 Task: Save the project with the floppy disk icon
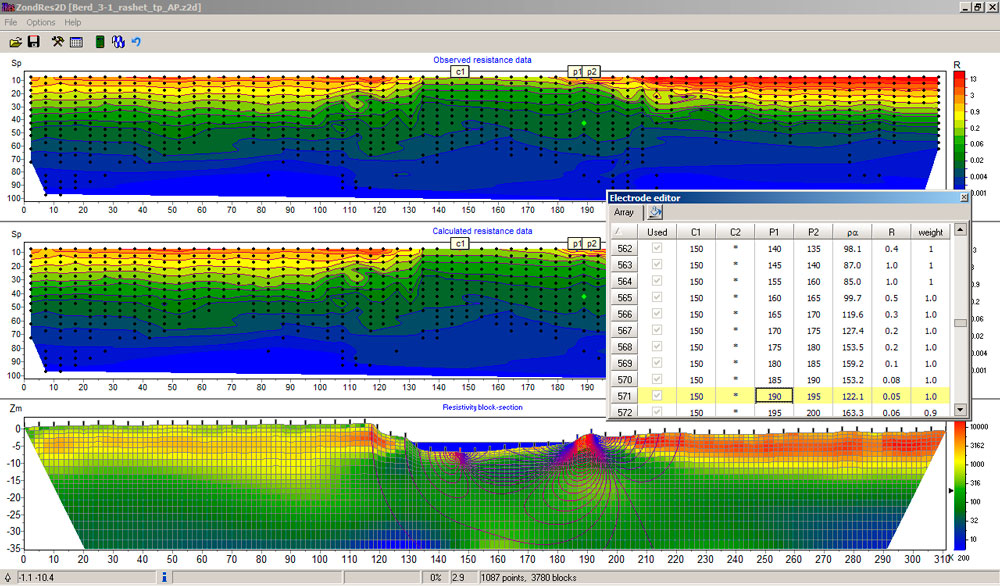pos(33,42)
